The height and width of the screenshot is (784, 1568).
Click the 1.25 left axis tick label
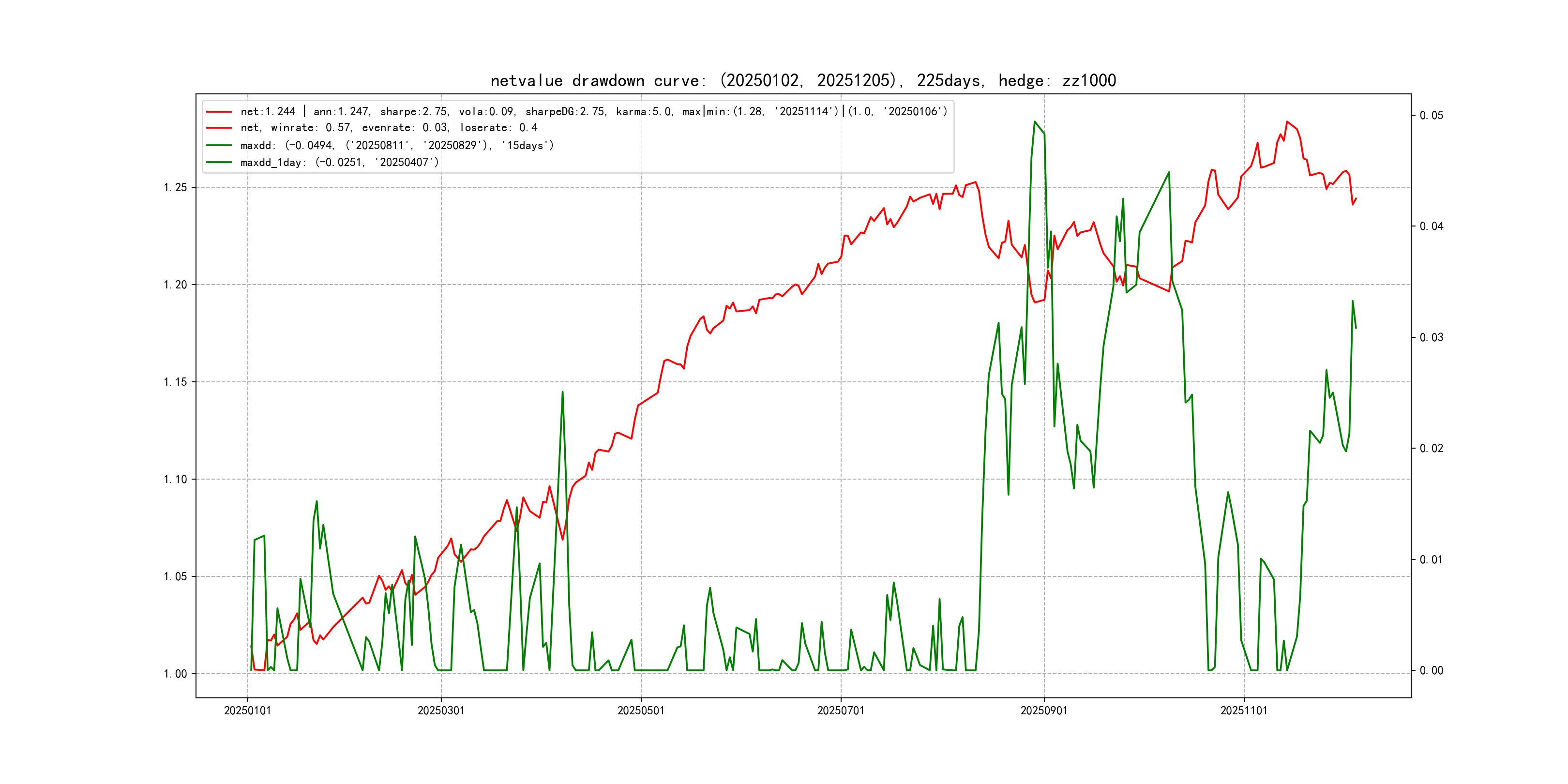click(x=175, y=187)
